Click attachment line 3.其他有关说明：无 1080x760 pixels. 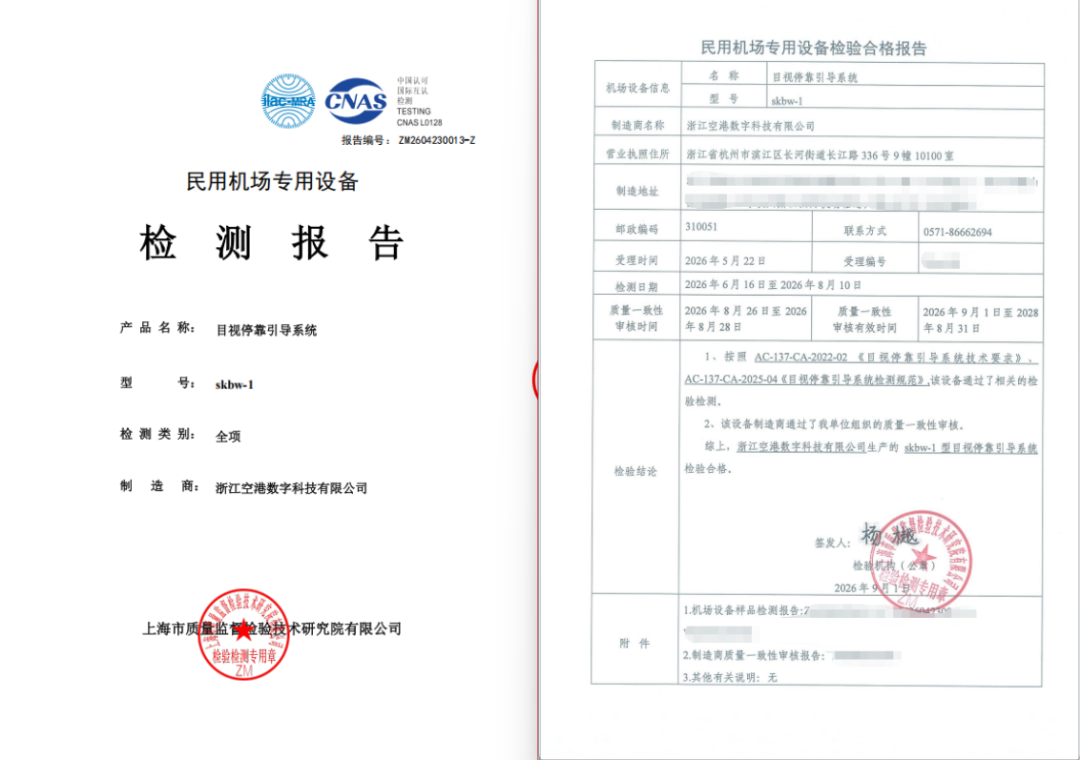point(730,677)
